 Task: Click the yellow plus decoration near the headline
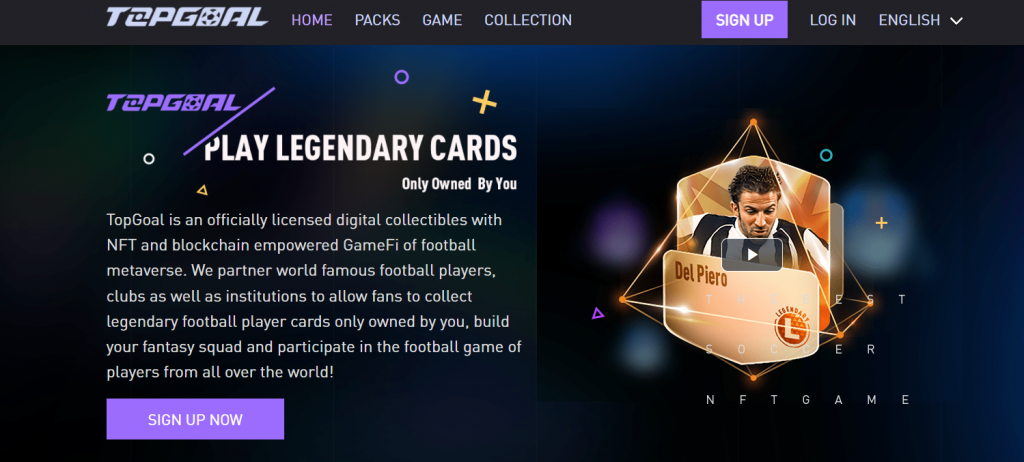coord(485,102)
